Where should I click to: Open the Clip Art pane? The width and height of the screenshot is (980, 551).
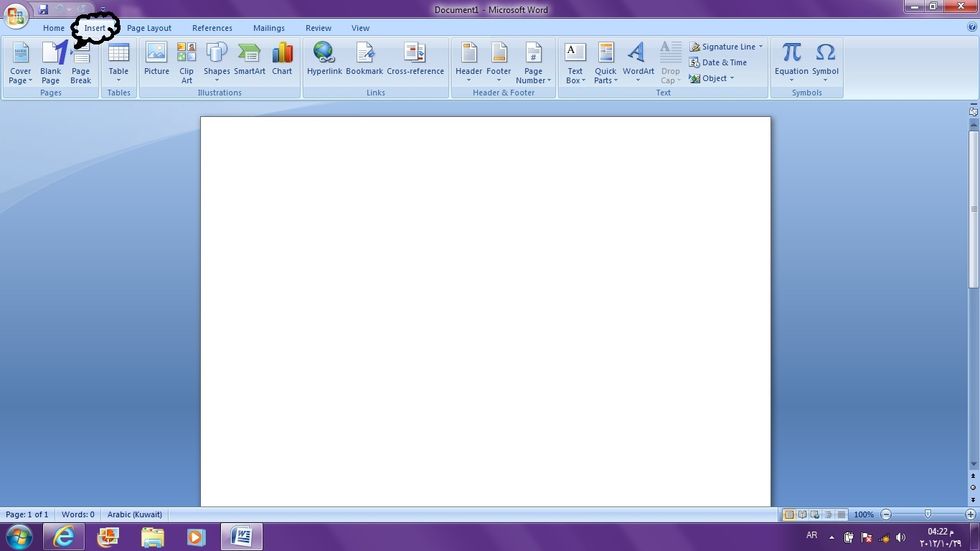point(186,60)
